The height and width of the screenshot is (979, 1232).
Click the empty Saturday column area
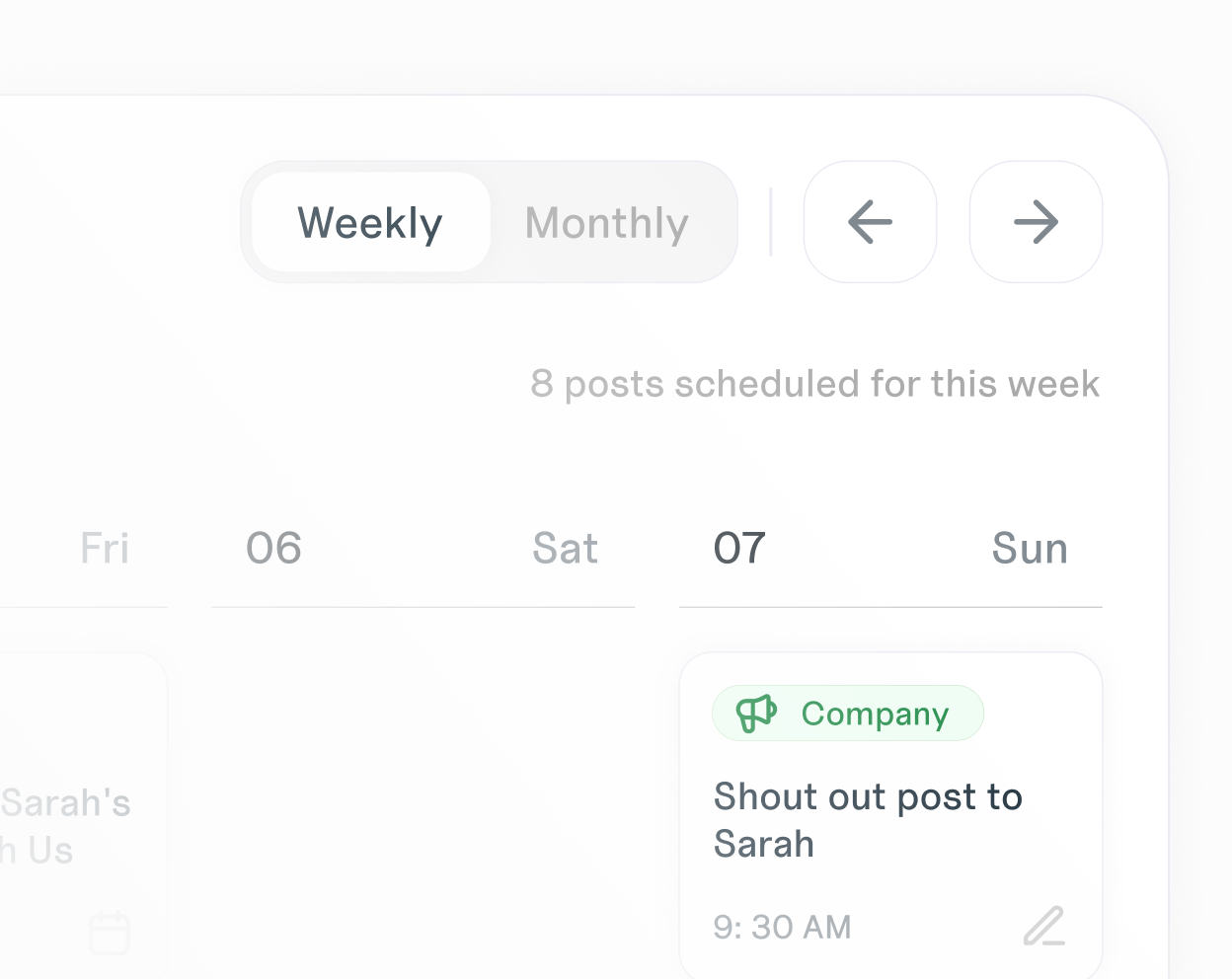point(423,790)
